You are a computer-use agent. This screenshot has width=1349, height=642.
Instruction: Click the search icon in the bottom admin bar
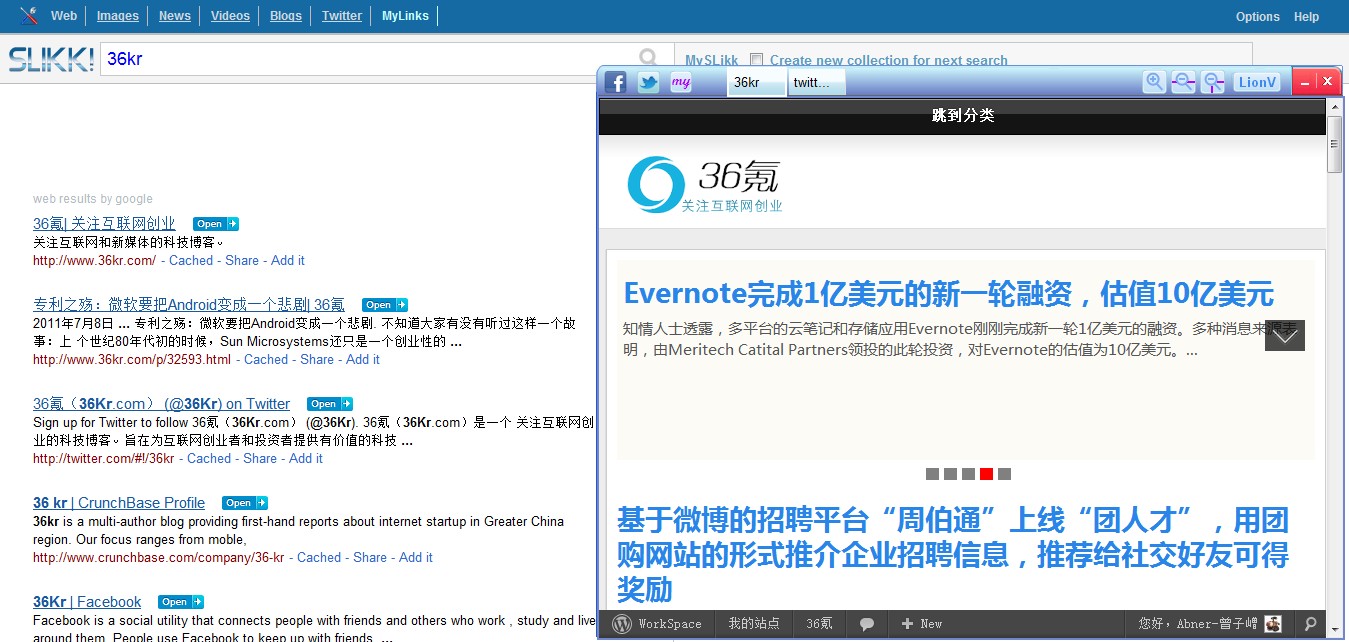click(x=1310, y=624)
